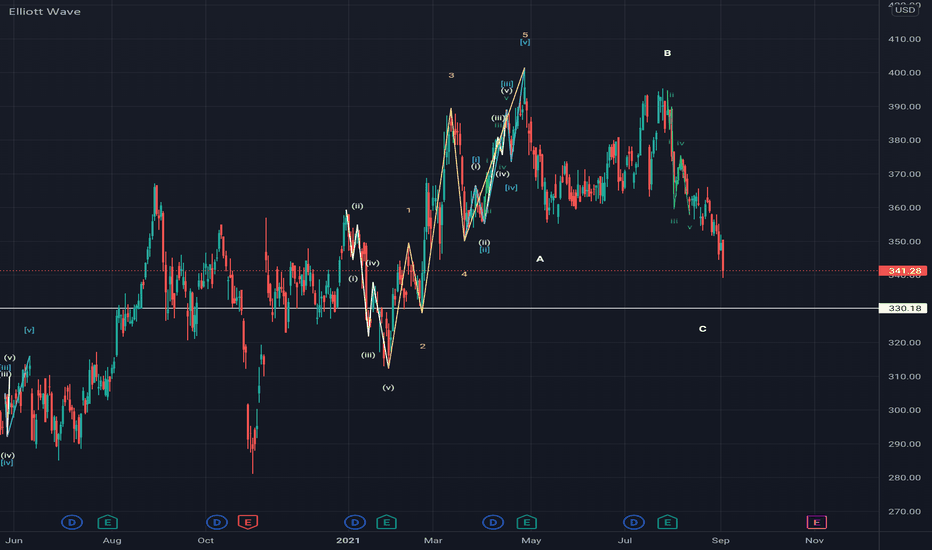Screen dimensions: 932x550
Task: Click the Nov label on the time axis
Action: pos(814,540)
